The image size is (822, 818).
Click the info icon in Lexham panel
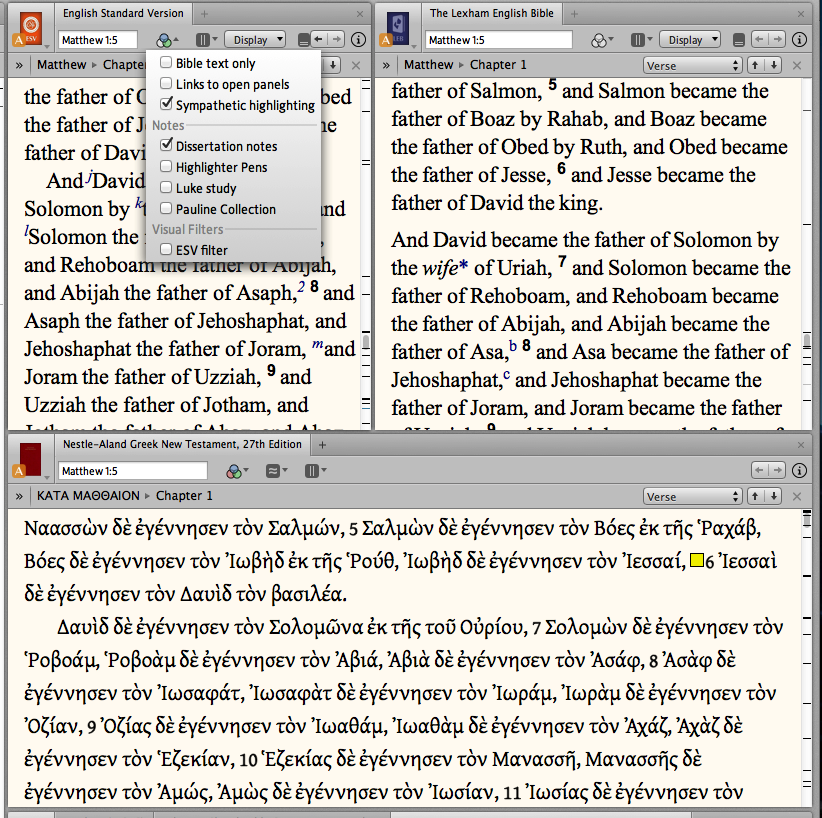pyautogui.click(x=799, y=40)
